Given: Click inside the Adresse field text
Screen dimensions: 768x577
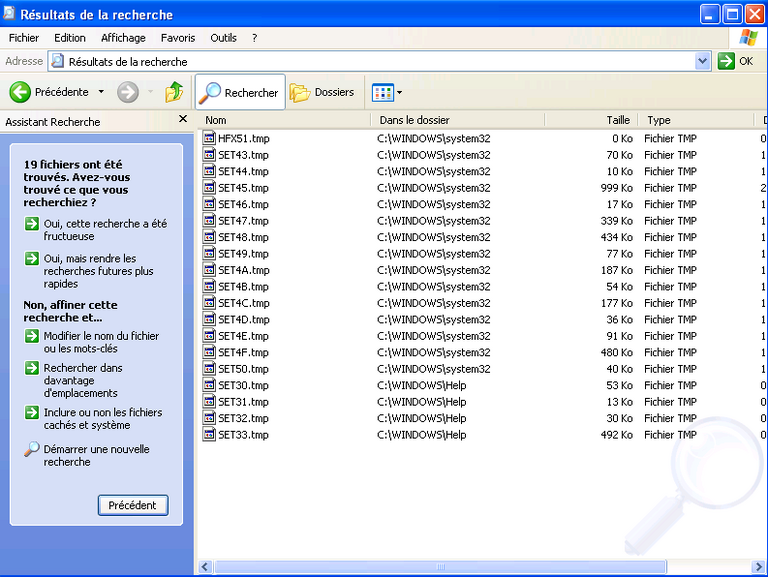Looking at the screenshot, I should 128,62.
